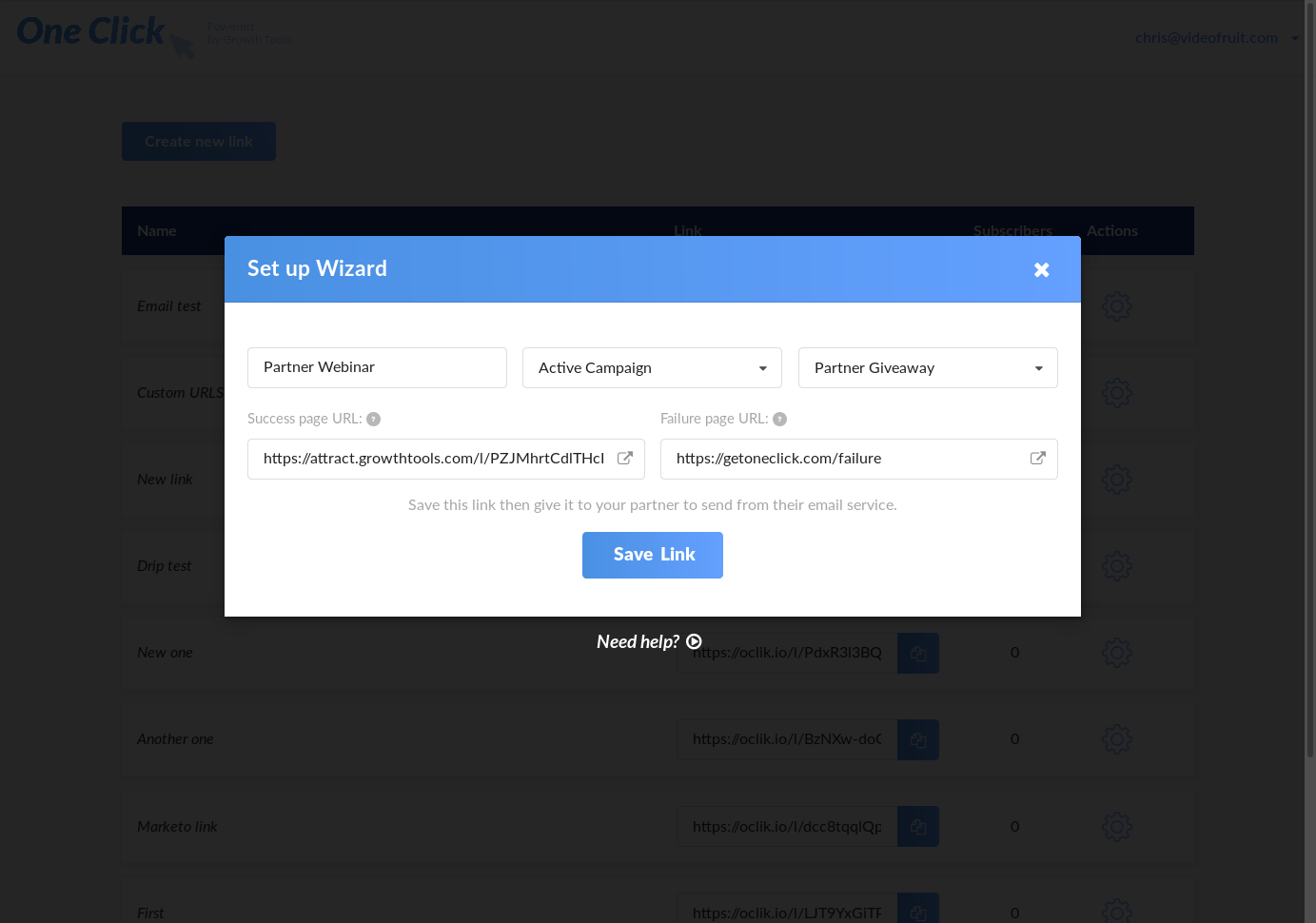Copy the New one link URL

918,653
